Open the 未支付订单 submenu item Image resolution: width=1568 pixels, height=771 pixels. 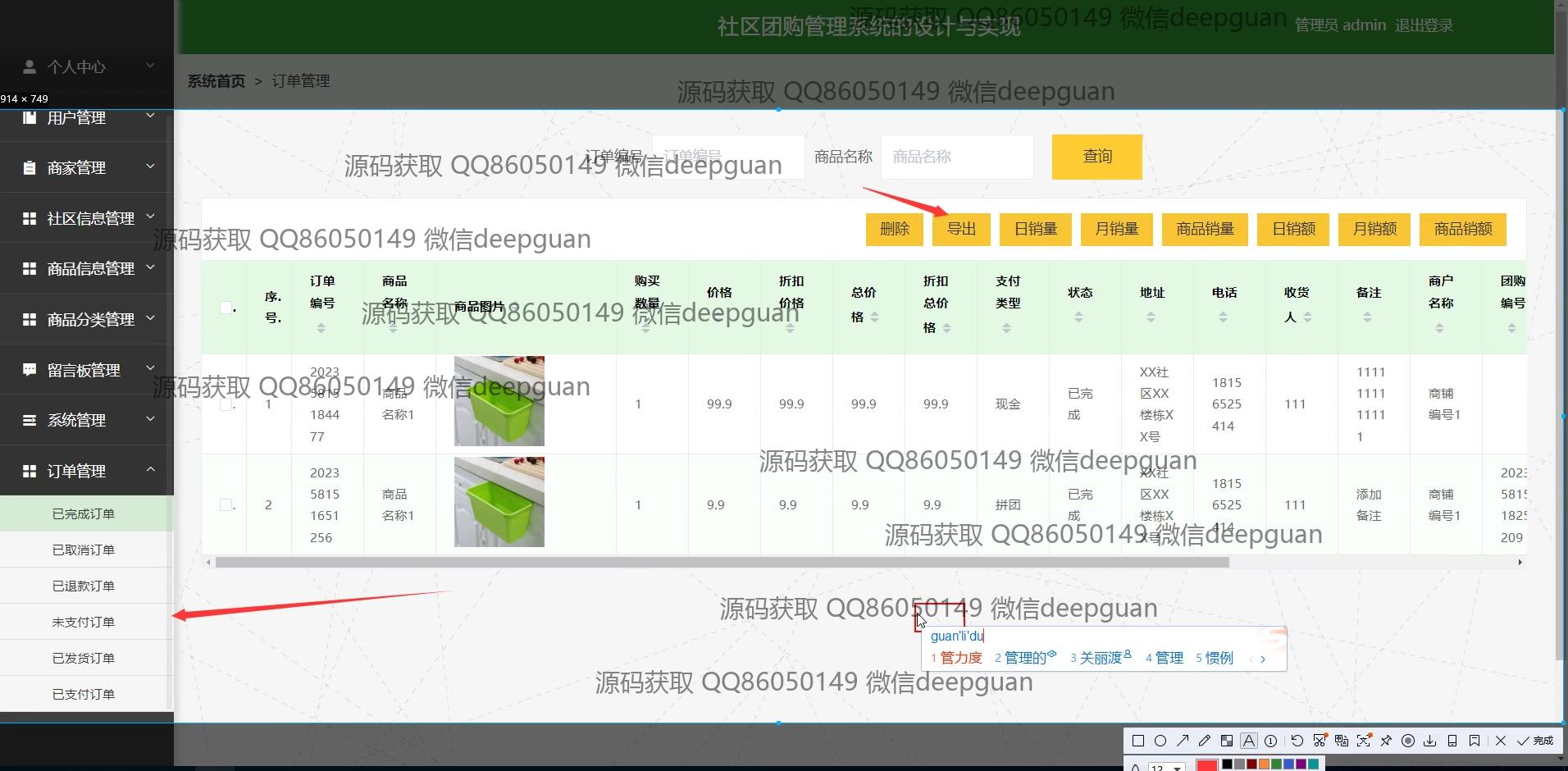[84, 622]
